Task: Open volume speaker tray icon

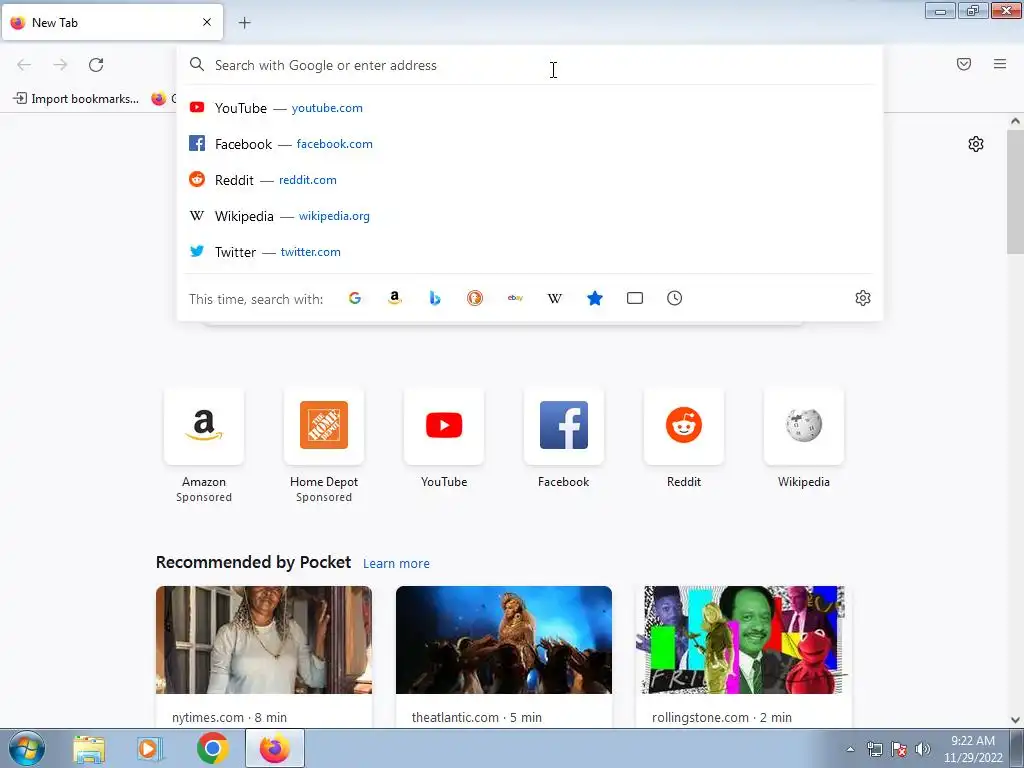Action: (923, 749)
